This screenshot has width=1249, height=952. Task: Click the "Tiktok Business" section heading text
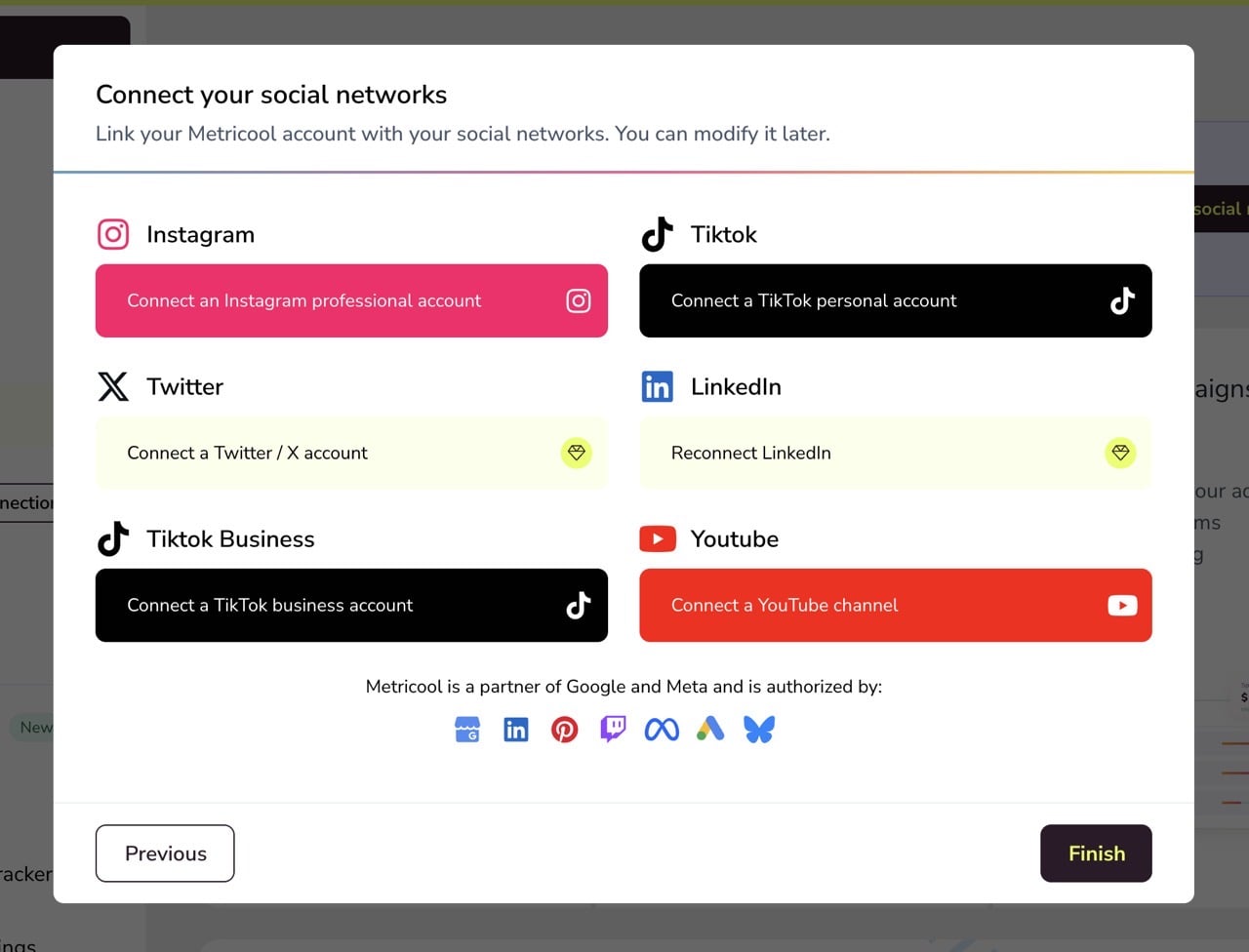[x=230, y=538]
